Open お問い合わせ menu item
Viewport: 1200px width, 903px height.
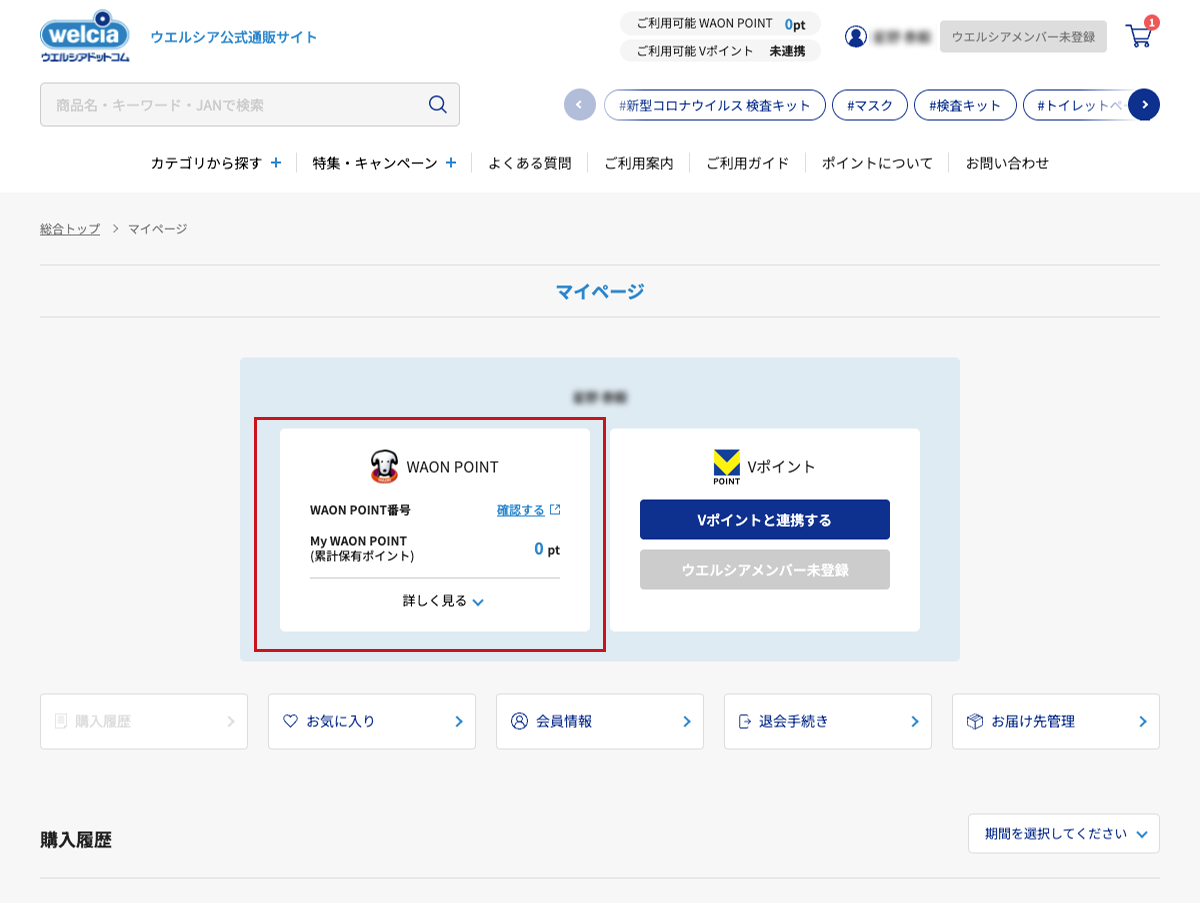[x=1007, y=163]
